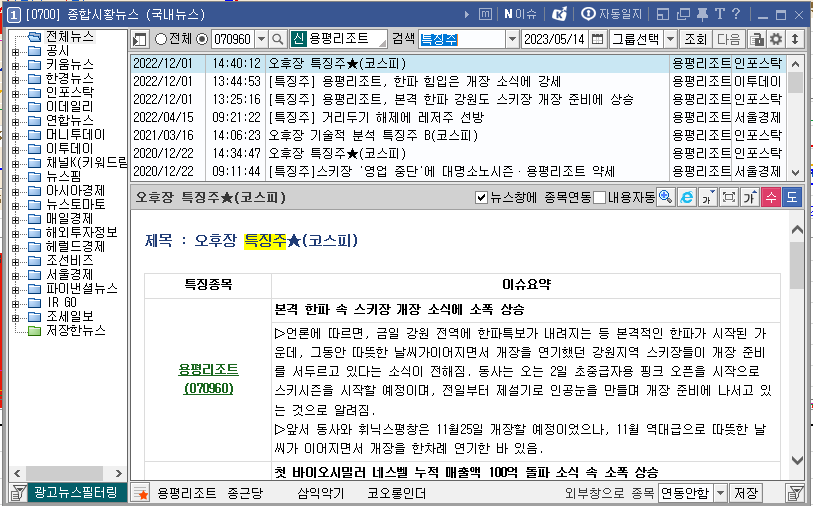Viewport: 813px width, 506px height.
Task: Click the up-down arrow layout icon
Action: [795, 39]
